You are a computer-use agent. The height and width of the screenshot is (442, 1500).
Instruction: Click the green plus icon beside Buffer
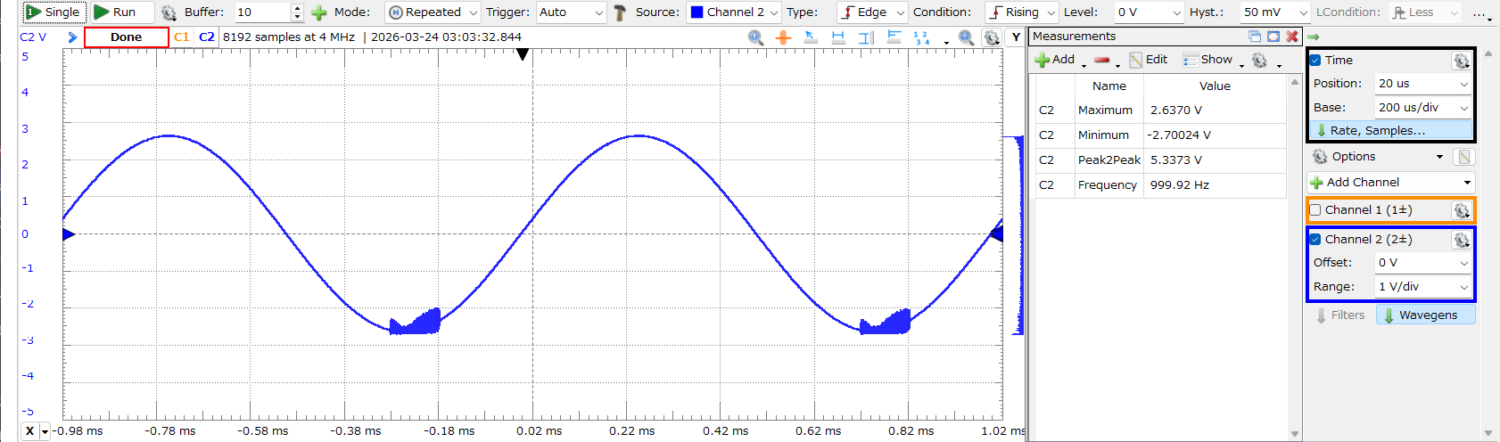pos(319,13)
